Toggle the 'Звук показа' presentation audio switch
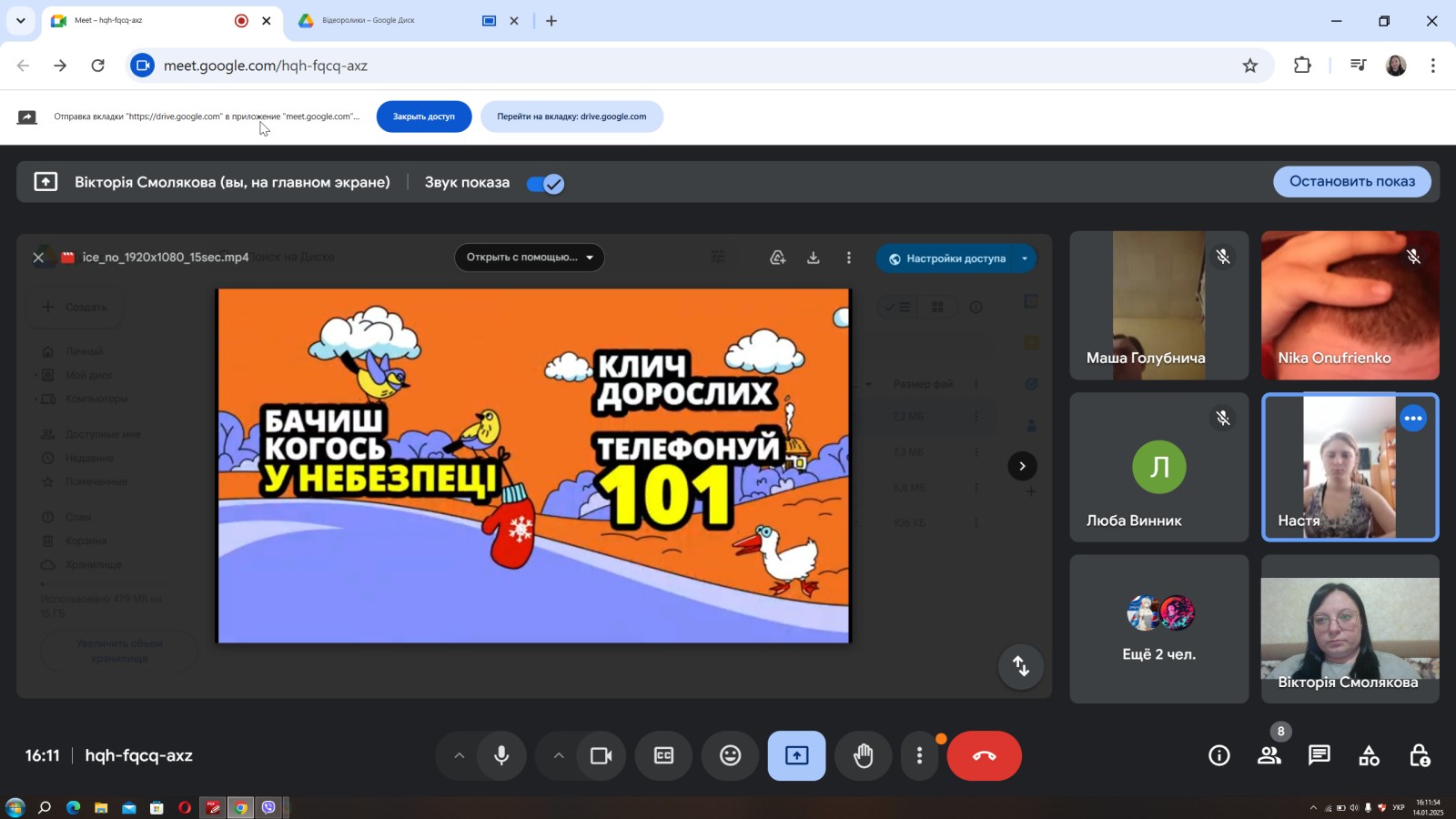The height and width of the screenshot is (819, 1456). [546, 183]
